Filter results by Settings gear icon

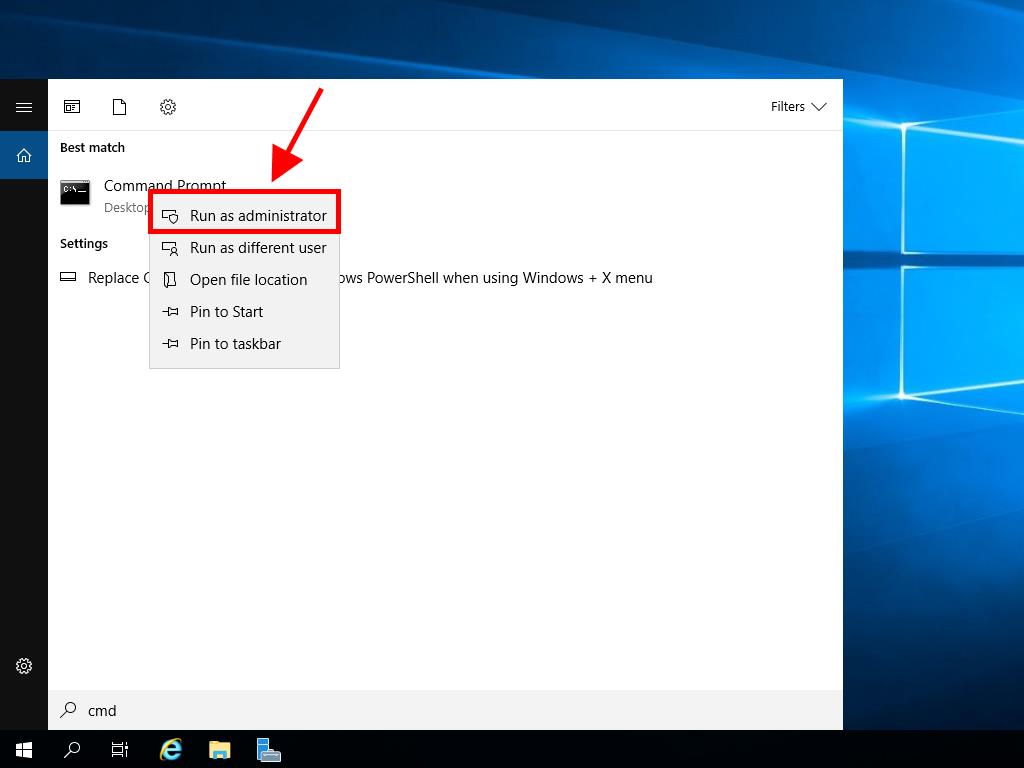(x=168, y=106)
